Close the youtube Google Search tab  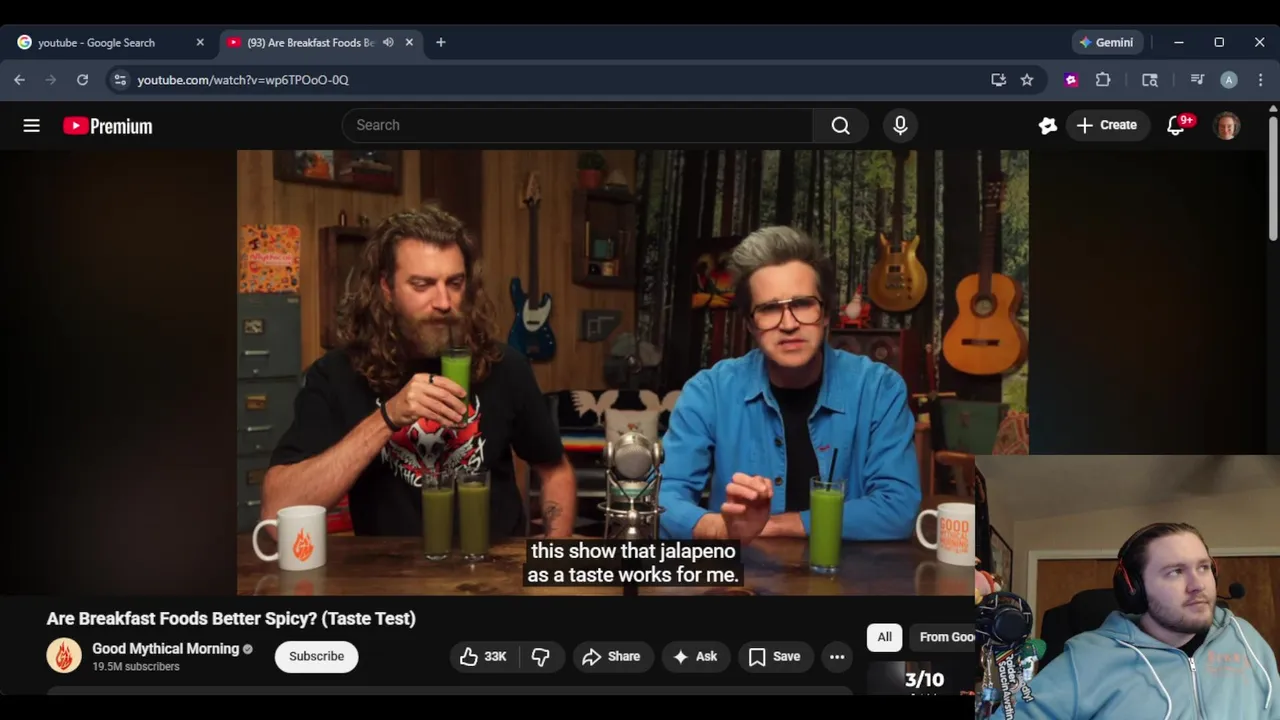tap(200, 43)
